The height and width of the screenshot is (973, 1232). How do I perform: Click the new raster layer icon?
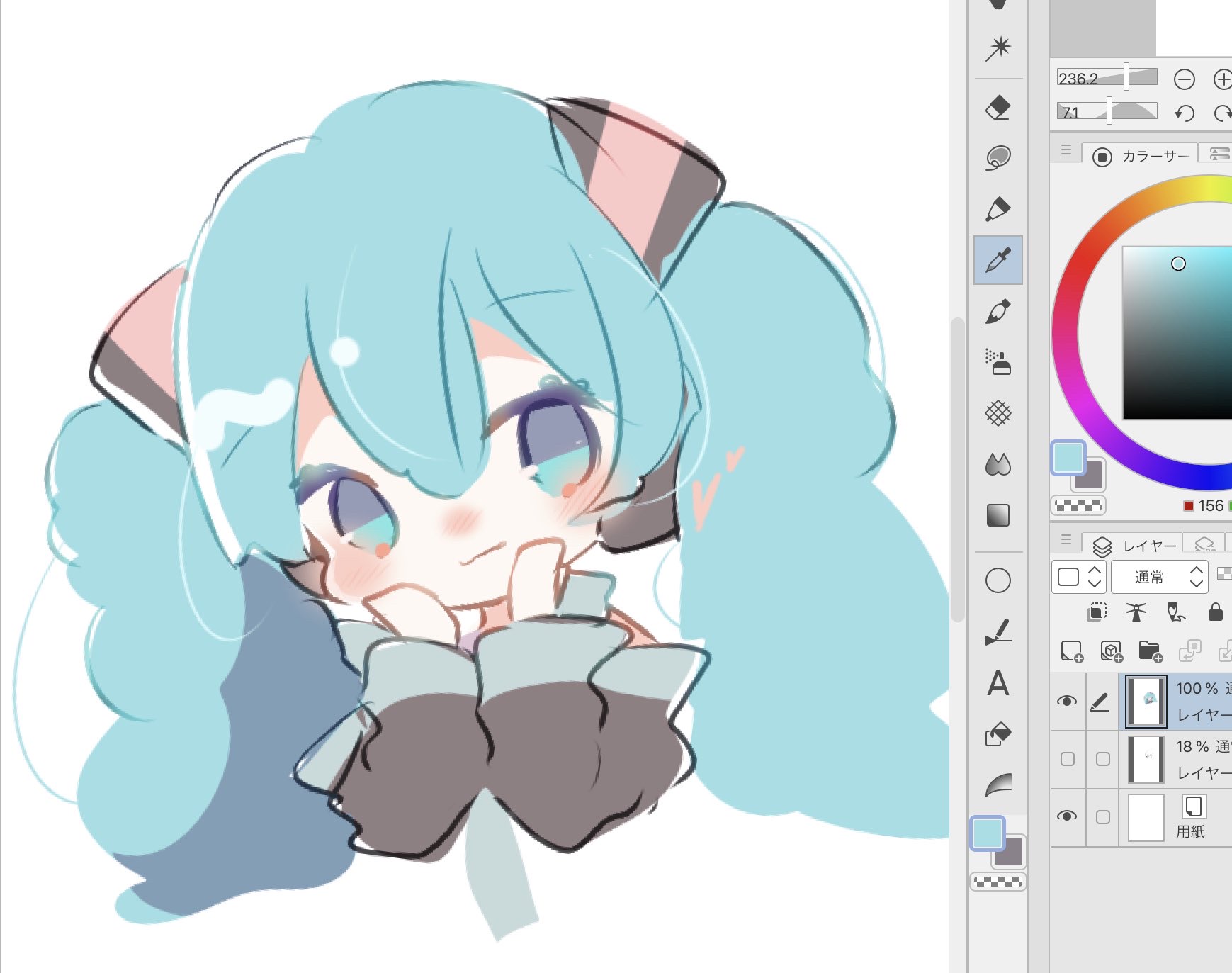pyautogui.click(x=1071, y=651)
